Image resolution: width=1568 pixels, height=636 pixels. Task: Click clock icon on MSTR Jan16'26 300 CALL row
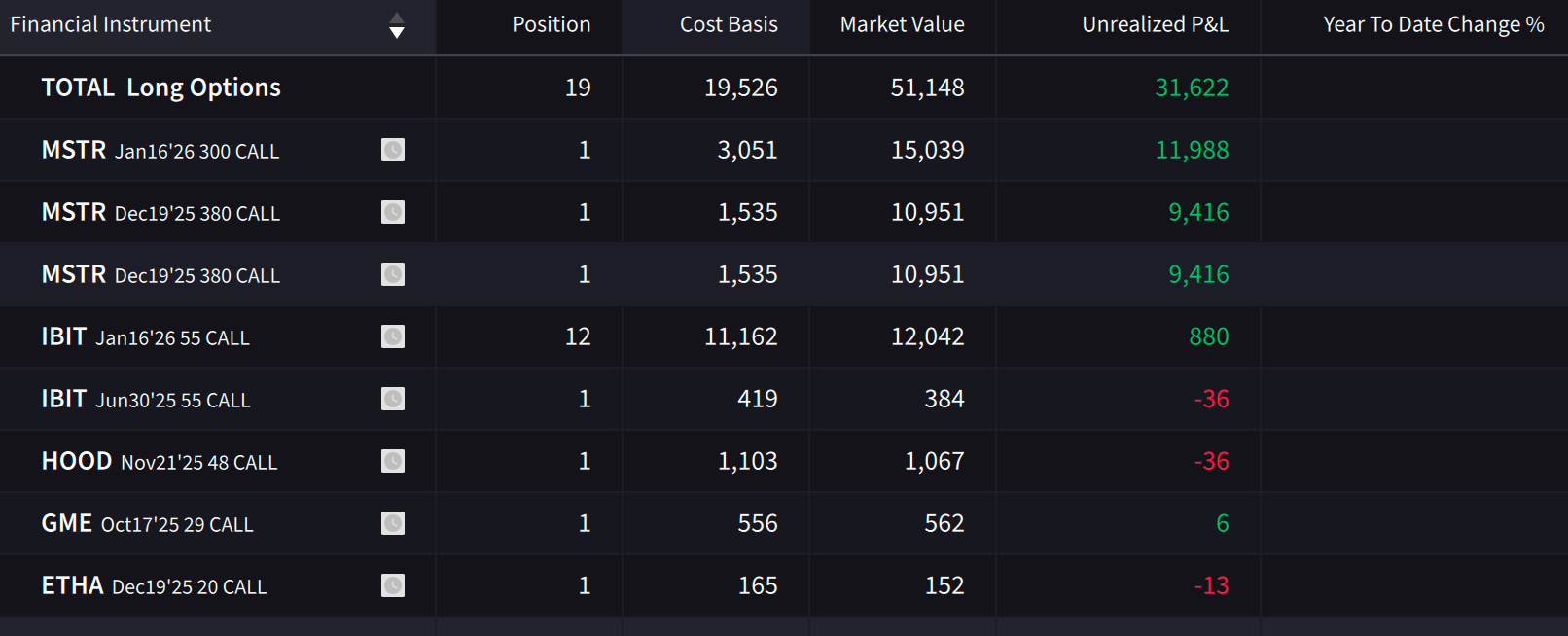click(393, 150)
